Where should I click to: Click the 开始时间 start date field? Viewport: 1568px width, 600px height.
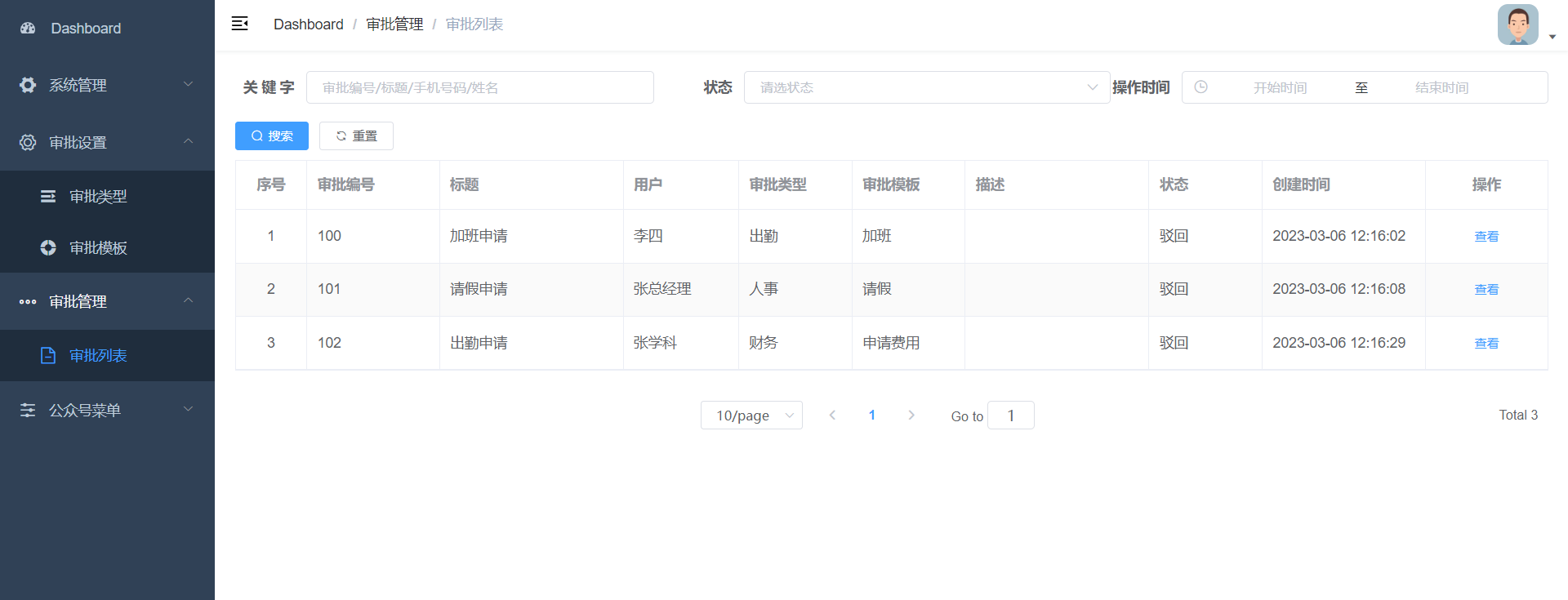pyautogui.click(x=1280, y=87)
